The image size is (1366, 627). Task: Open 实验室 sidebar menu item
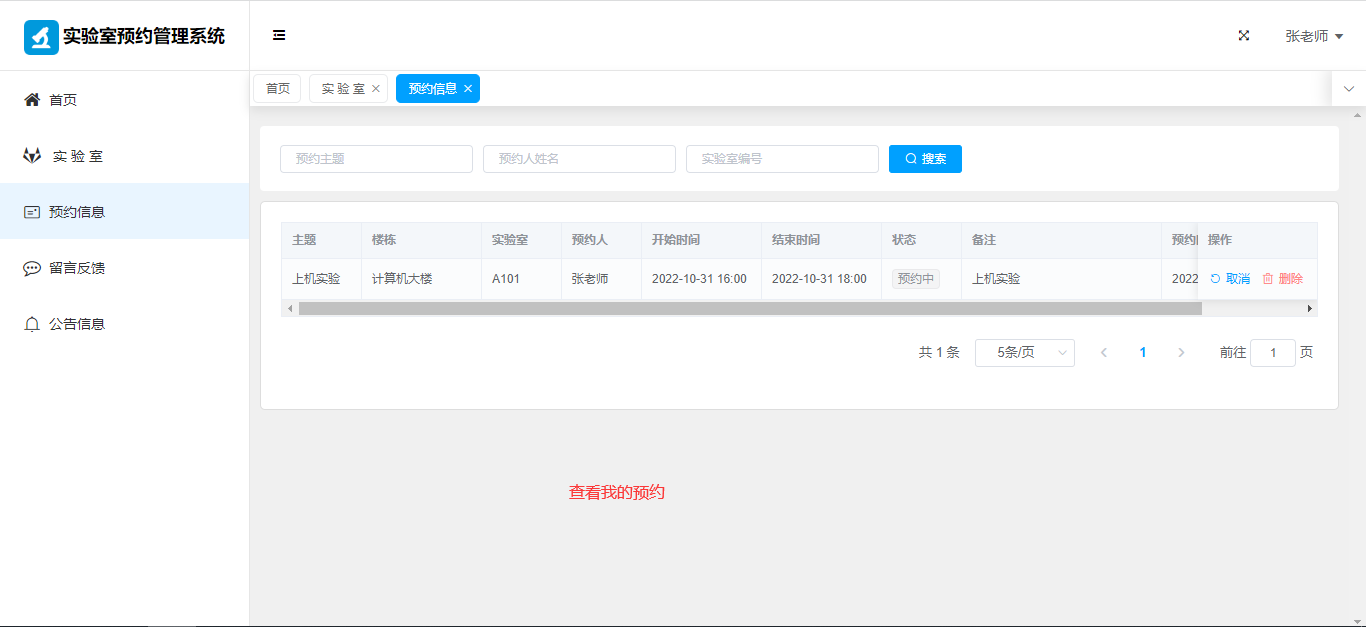tap(77, 156)
